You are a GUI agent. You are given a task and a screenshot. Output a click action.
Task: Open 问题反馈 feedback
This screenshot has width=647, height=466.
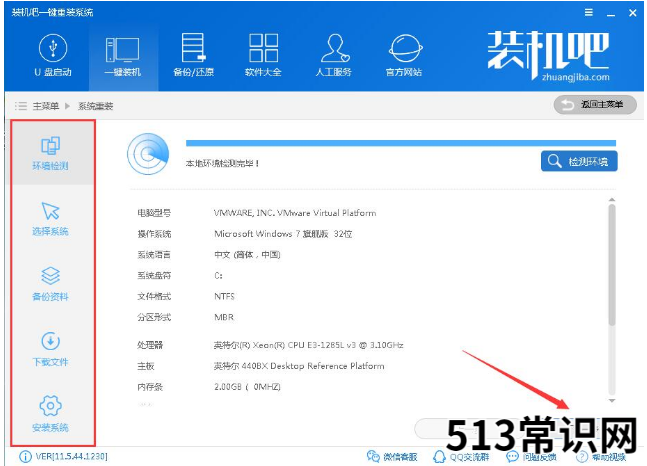531,457
